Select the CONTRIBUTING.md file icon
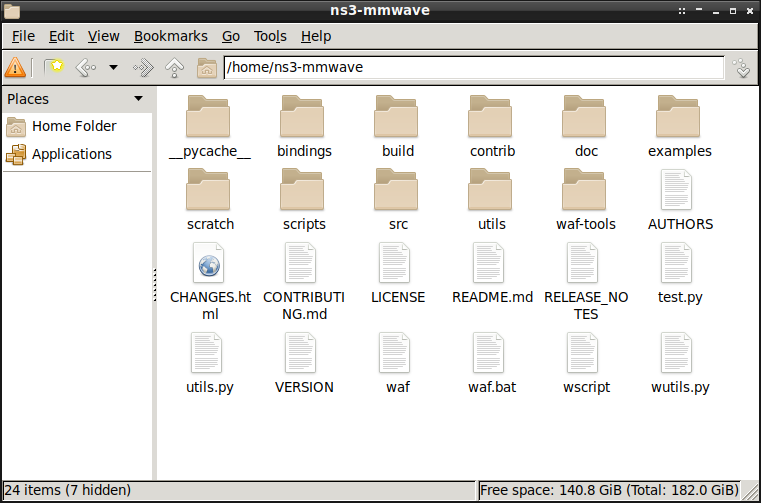The width and height of the screenshot is (761, 503). coord(300,263)
